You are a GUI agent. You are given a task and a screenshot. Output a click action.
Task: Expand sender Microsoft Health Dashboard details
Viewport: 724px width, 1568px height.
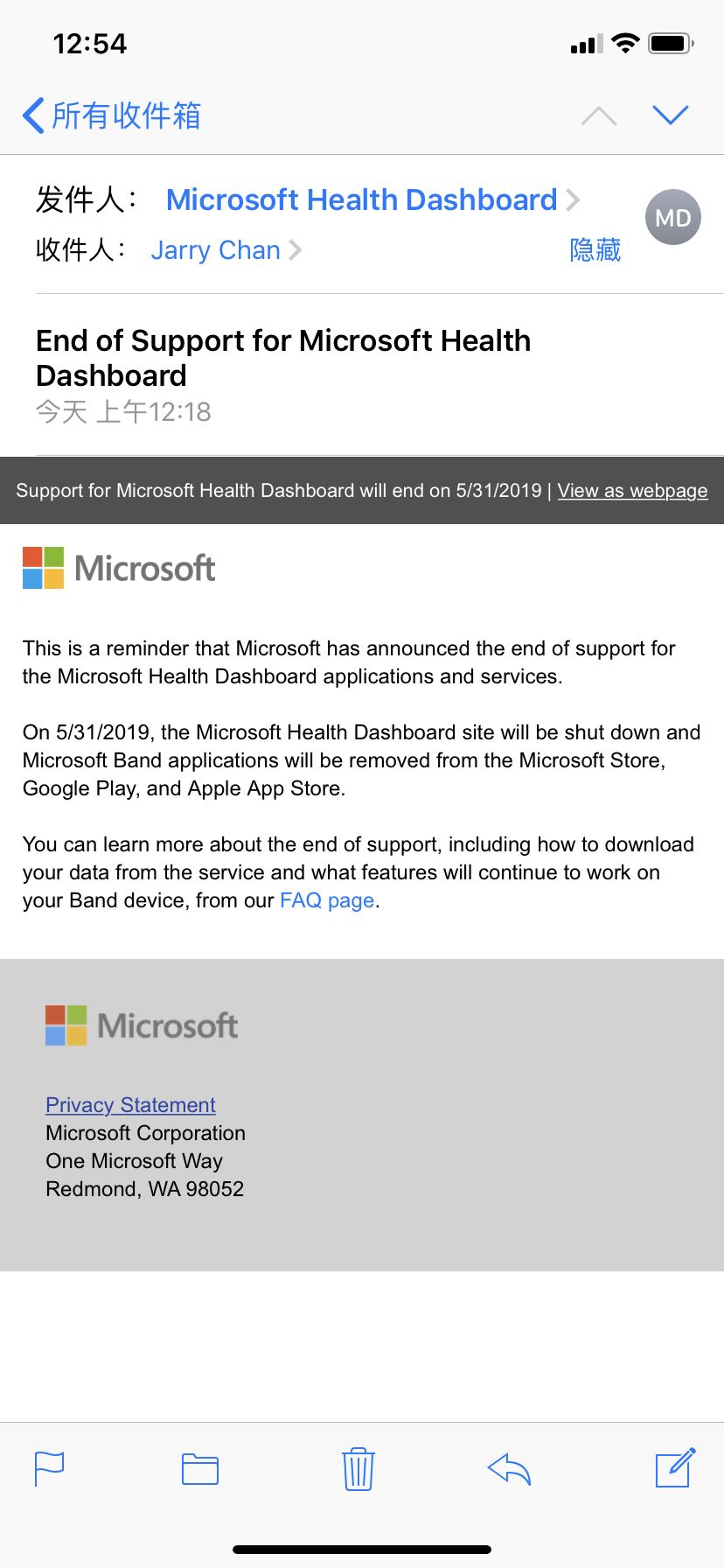click(372, 199)
